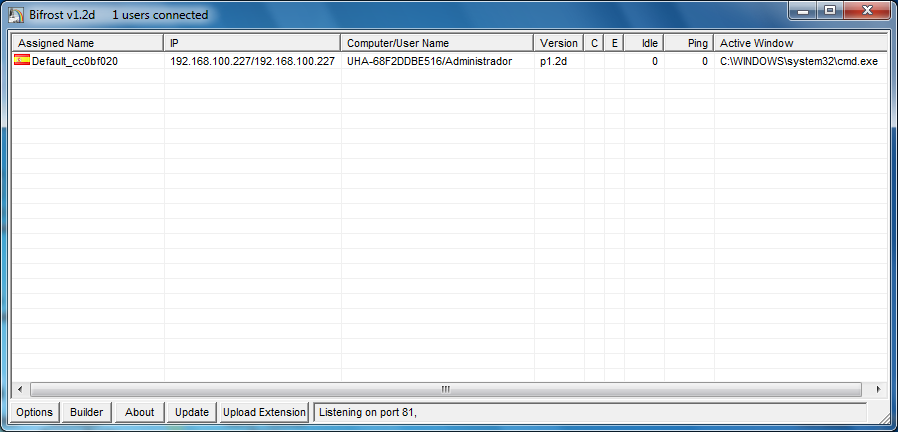Viewport: 898px width, 432px height.
Task: Click the Spain flag icon in the client row
Action: click(22, 60)
